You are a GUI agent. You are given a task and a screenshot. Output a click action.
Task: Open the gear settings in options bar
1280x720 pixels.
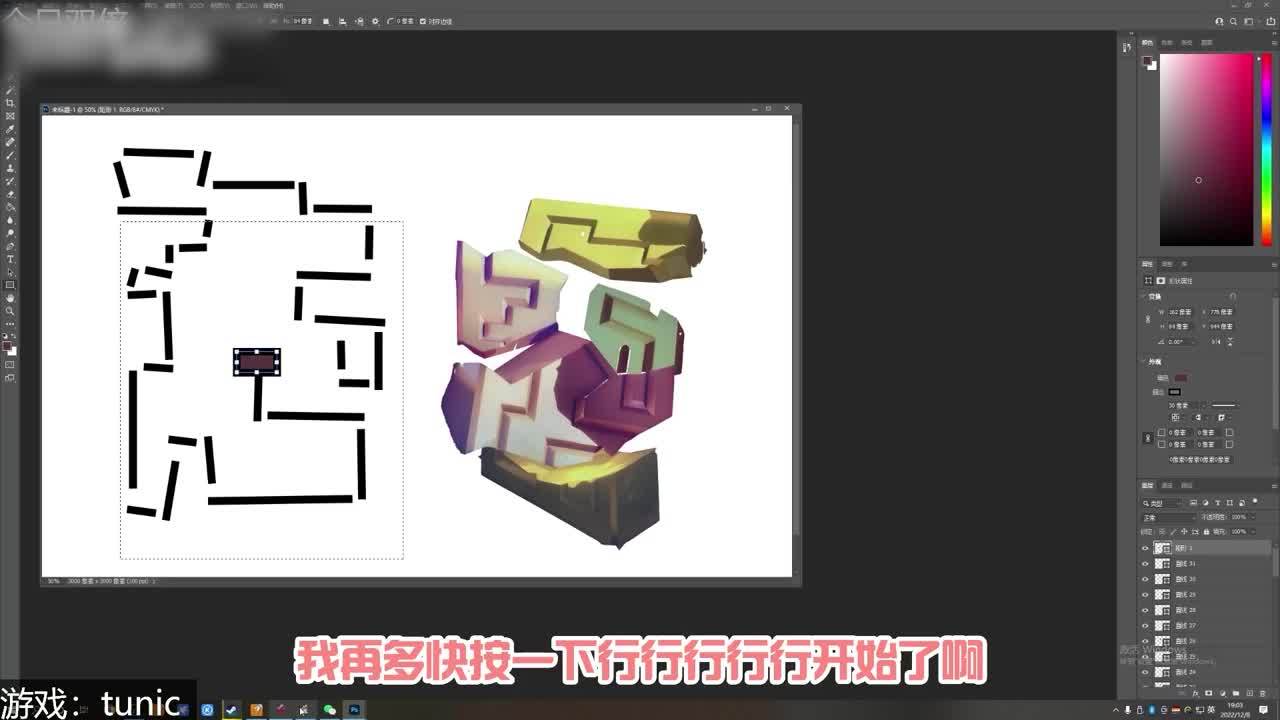click(375, 21)
